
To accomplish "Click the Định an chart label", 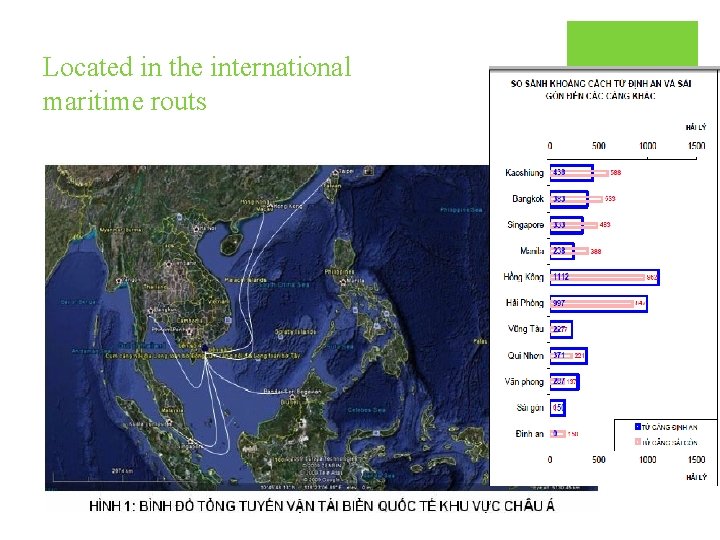I will tap(529, 433).
